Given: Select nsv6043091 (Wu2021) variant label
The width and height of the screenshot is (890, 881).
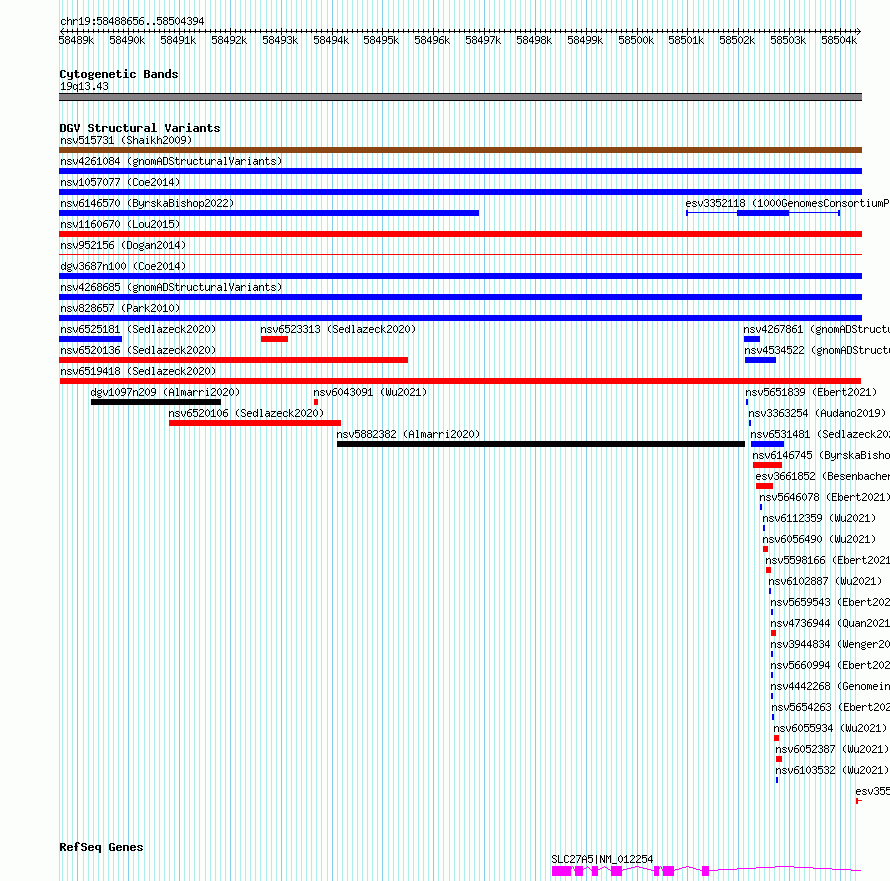Looking at the screenshot, I should [370, 392].
